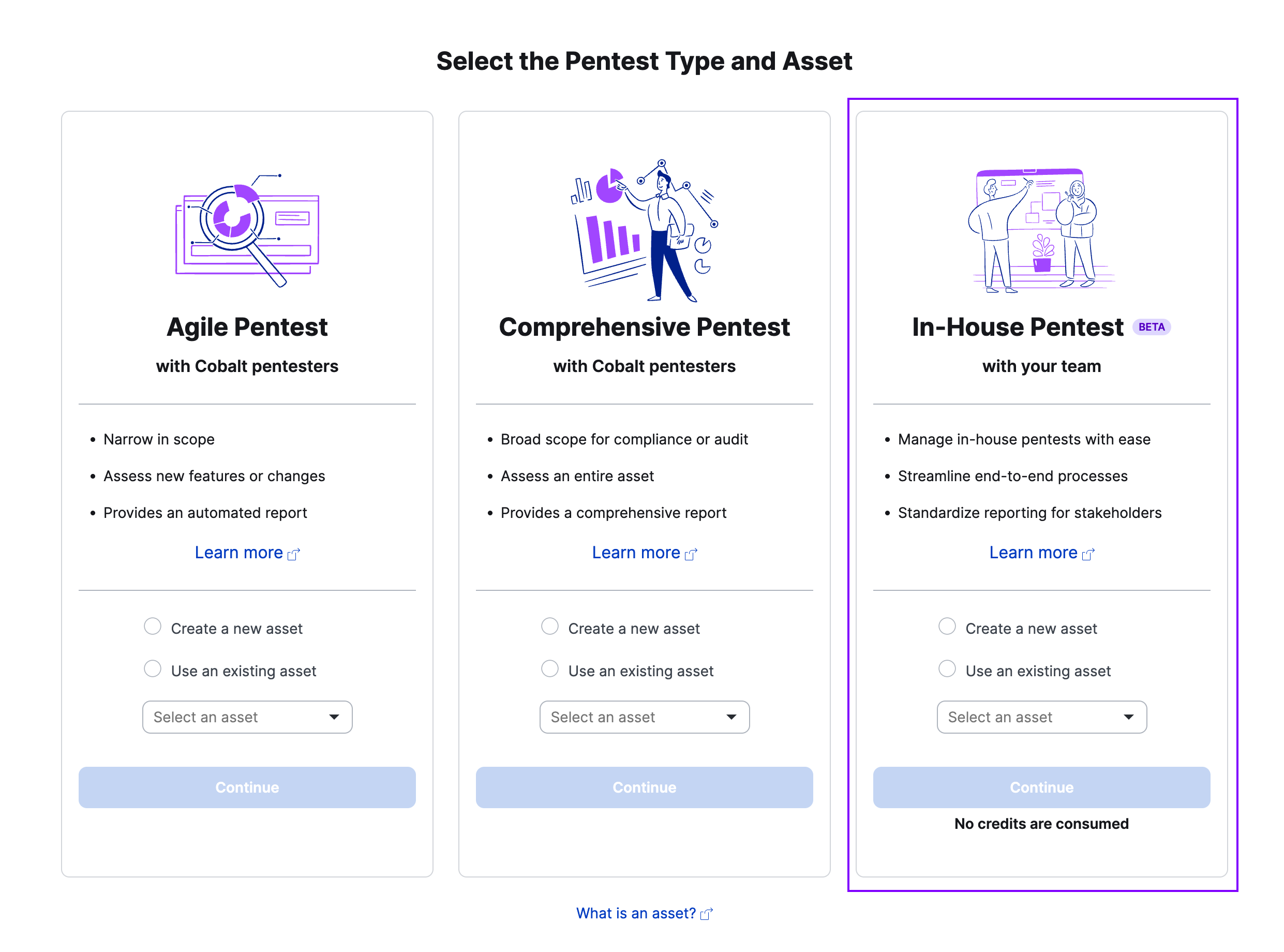The height and width of the screenshot is (952, 1284).
Task: Click 'Learn more' link for In-House Pentest
Action: (1041, 553)
